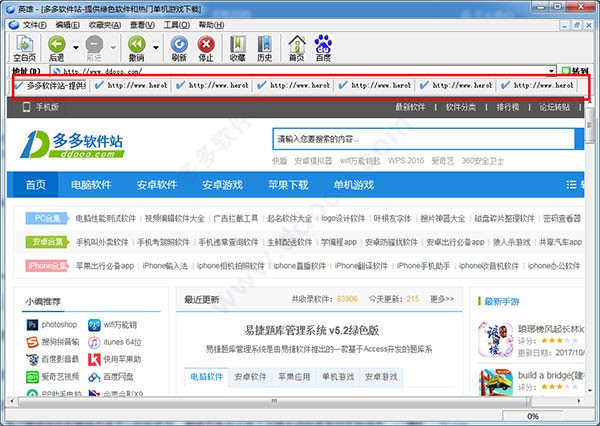The height and width of the screenshot is (426, 600).
Task: Select 苹果下载 in navigation bar
Action: [x=288, y=185]
